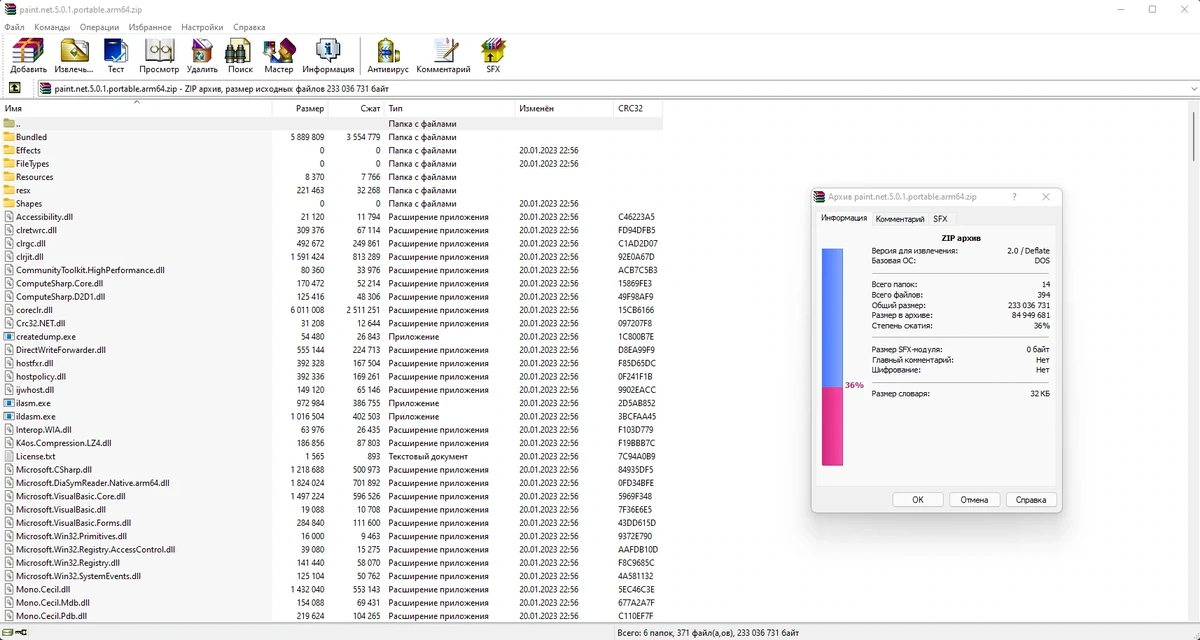Image resolution: width=1200 pixels, height=640 pixels.
Task: Open the Настройки menu
Action: point(203,27)
